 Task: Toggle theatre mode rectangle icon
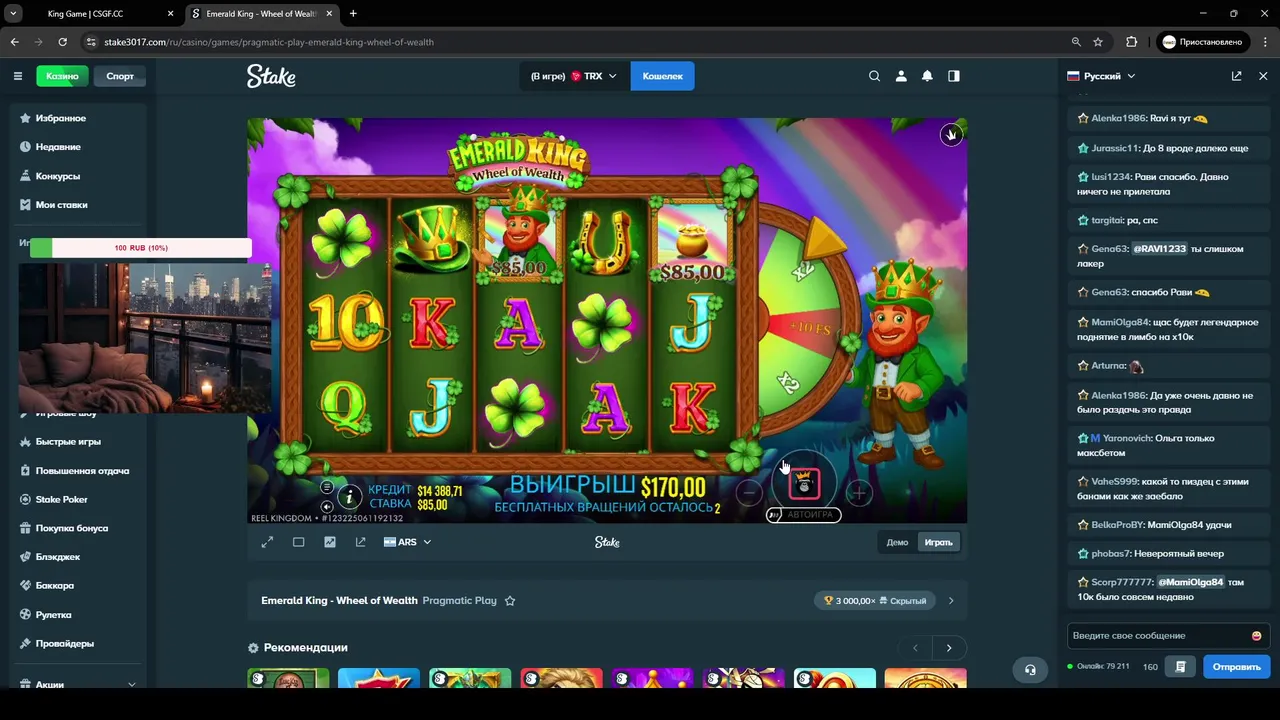click(298, 542)
